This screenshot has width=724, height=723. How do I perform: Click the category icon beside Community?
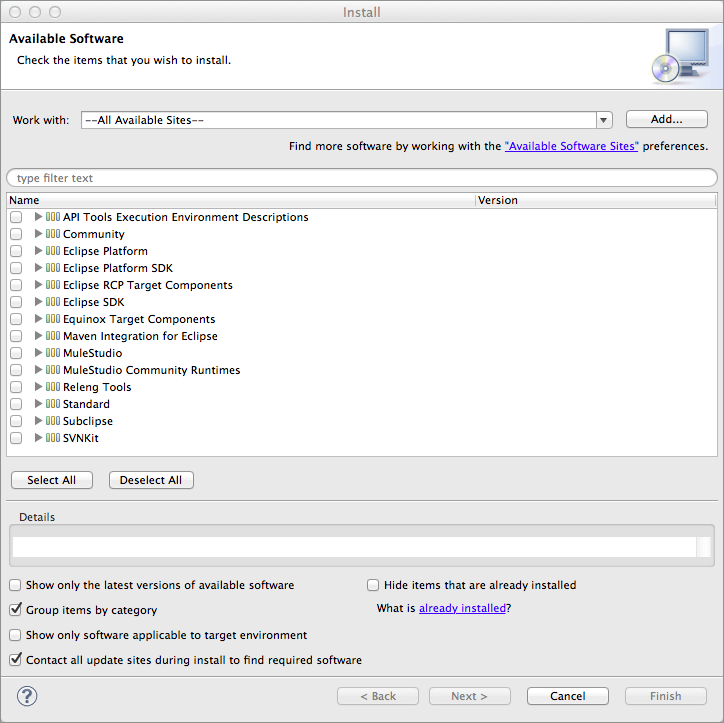53,234
